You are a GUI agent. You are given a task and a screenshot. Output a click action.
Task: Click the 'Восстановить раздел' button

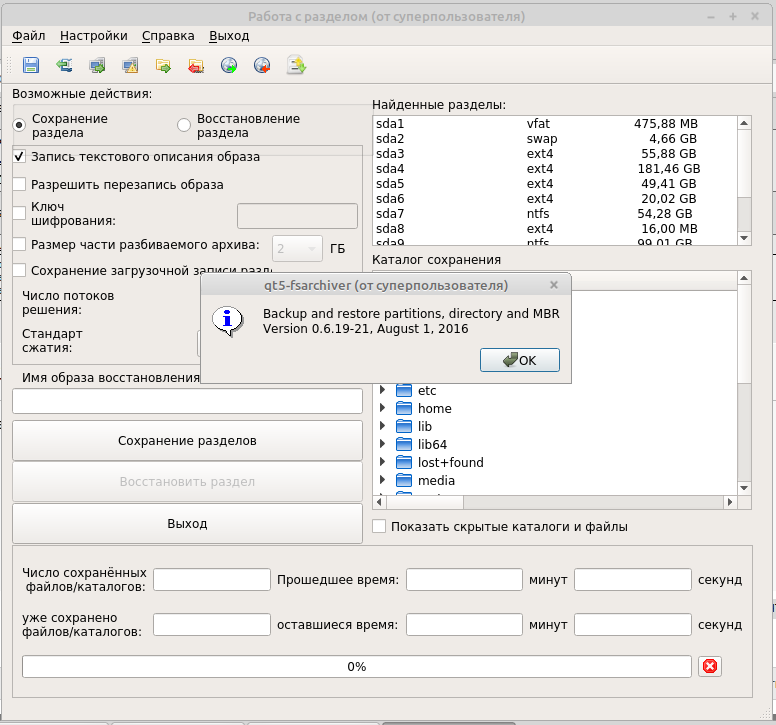point(187,482)
